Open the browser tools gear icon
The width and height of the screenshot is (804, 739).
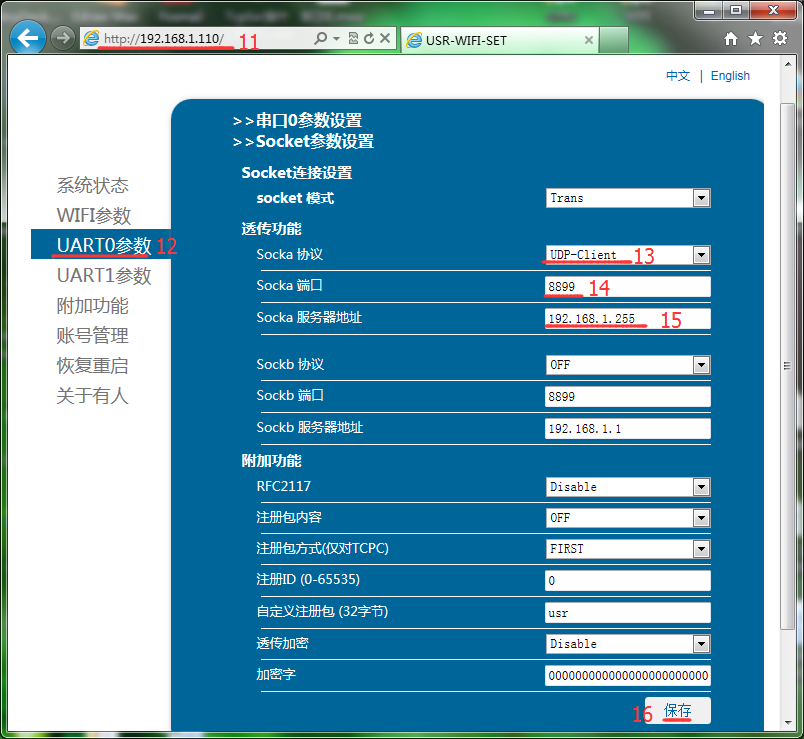point(780,38)
